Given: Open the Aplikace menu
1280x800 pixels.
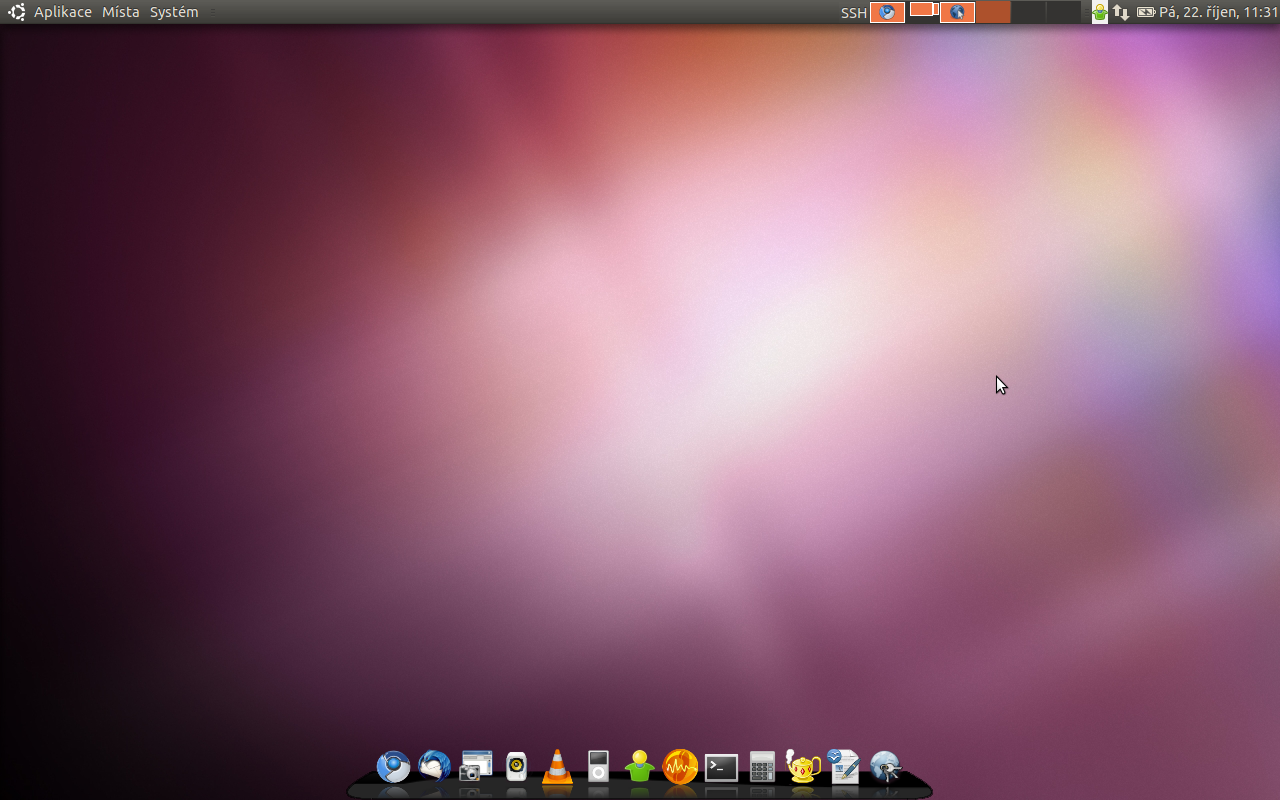Looking at the screenshot, I should (62, 12).
